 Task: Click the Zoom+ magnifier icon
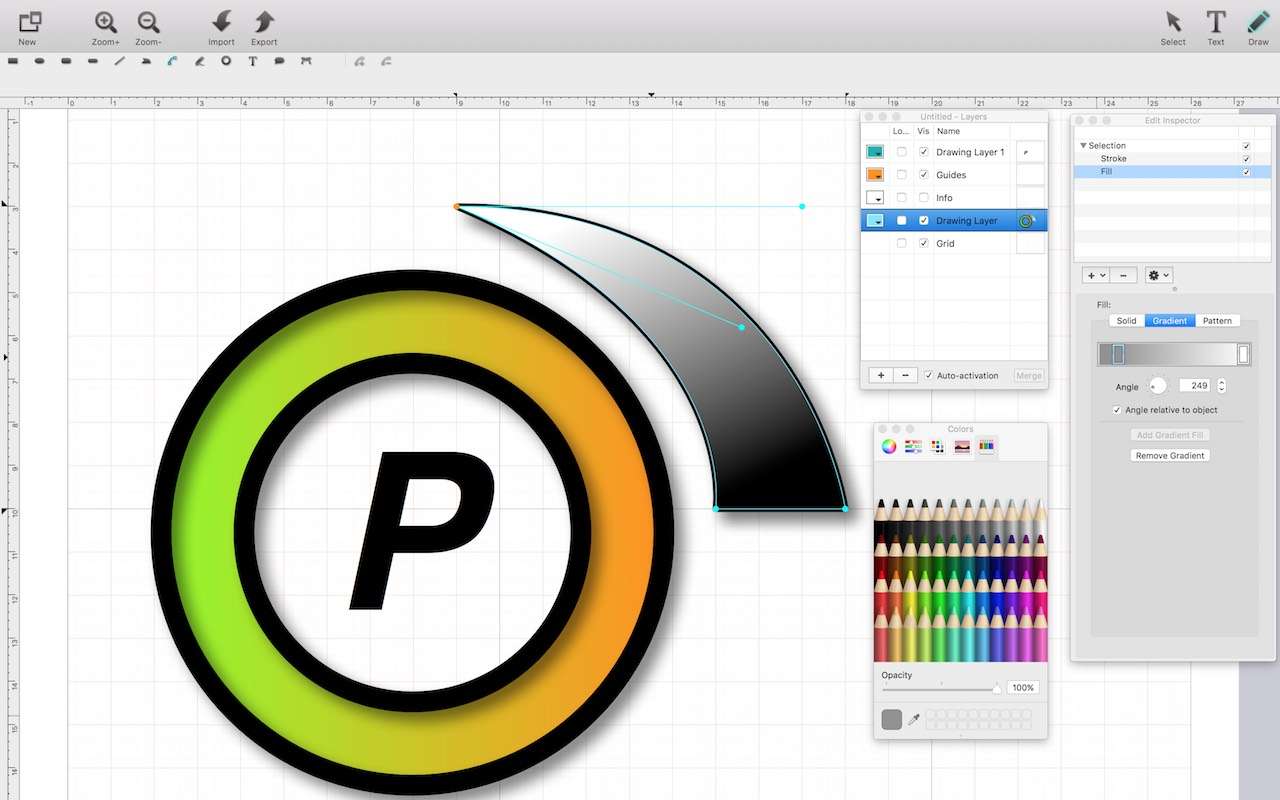(106, 23)
